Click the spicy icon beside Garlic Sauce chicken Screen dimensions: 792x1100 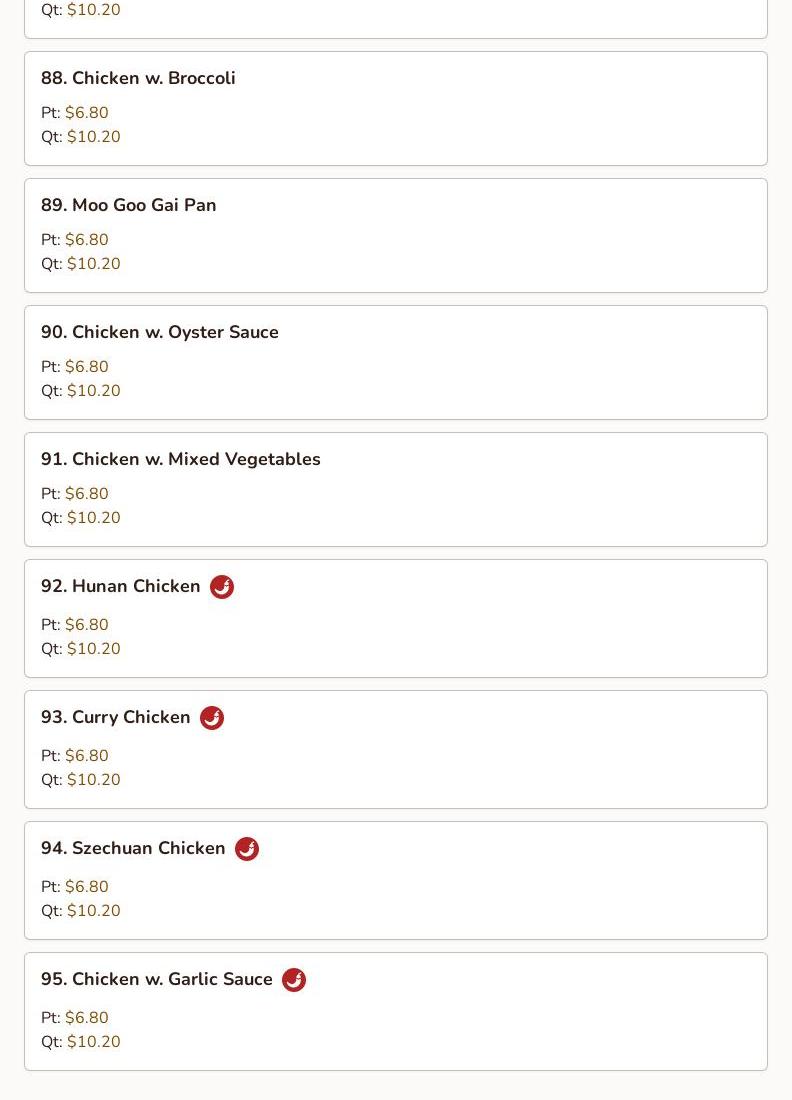click(294, 980)
